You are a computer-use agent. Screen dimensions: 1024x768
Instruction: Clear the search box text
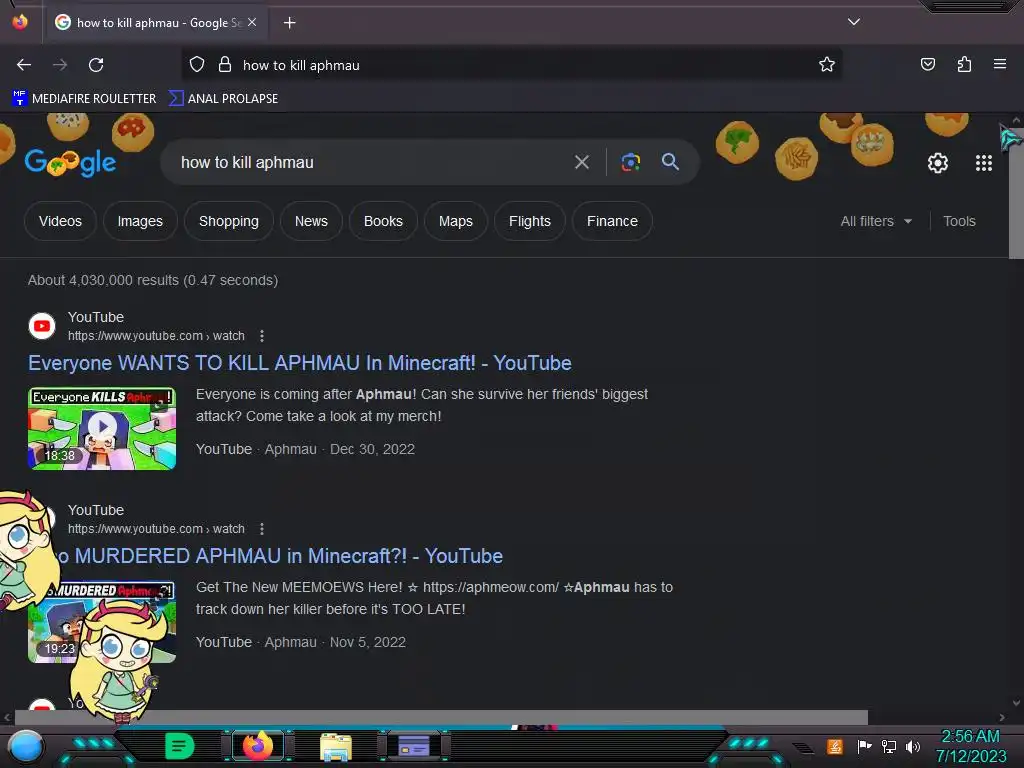coord(582,162)
